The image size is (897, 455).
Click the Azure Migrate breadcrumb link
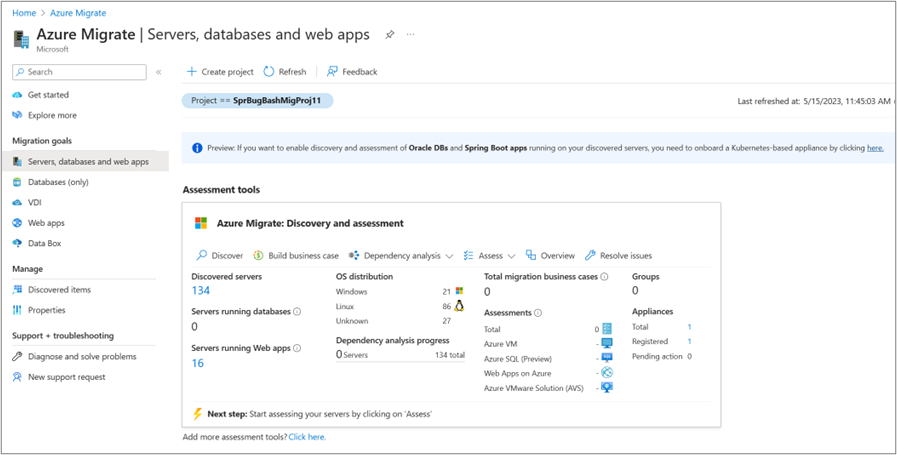tap(77, 13)
